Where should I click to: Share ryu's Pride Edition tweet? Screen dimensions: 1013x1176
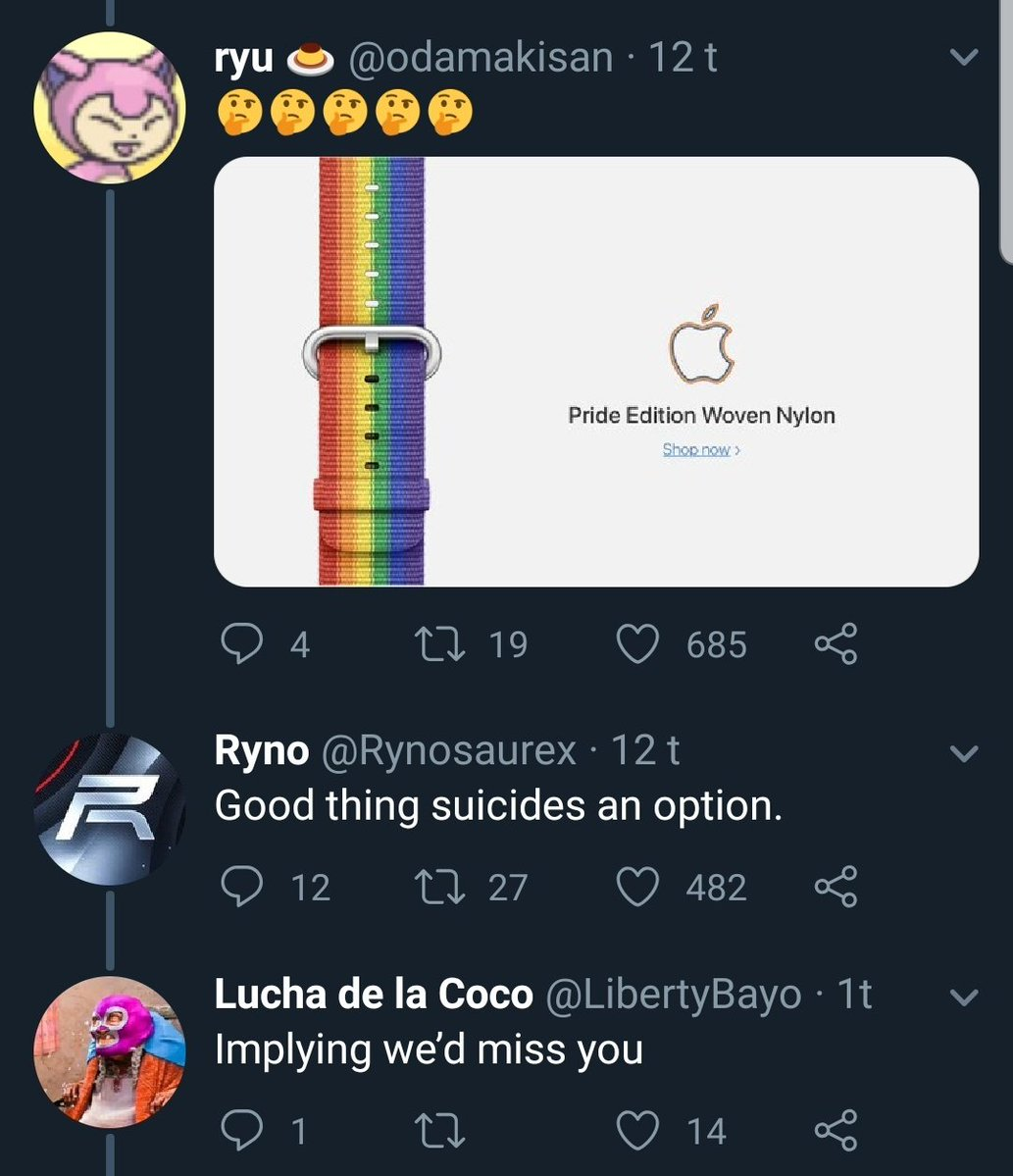point(836,644)
